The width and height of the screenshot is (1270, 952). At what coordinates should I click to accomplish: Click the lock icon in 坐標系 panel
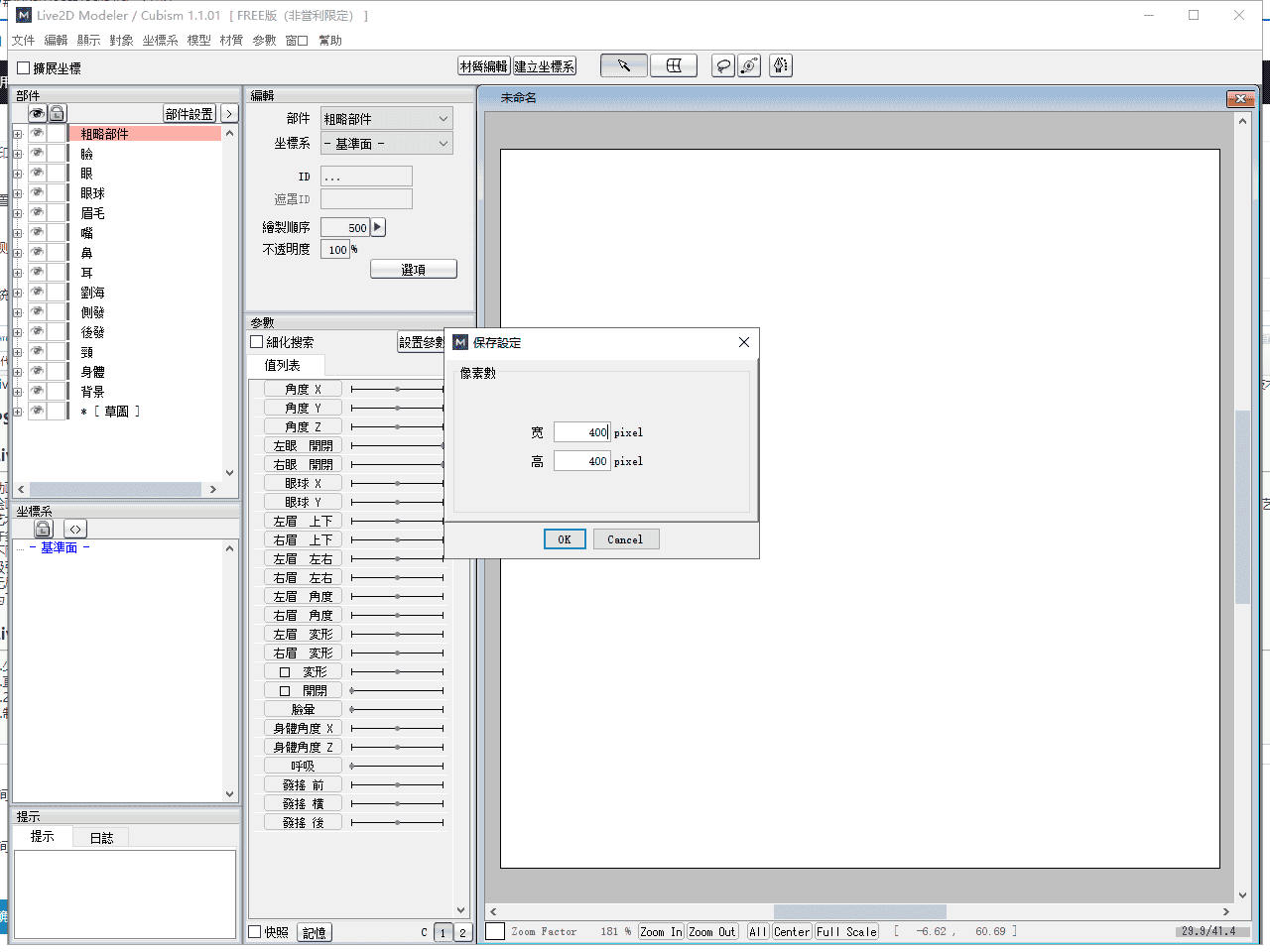(43, 529)
